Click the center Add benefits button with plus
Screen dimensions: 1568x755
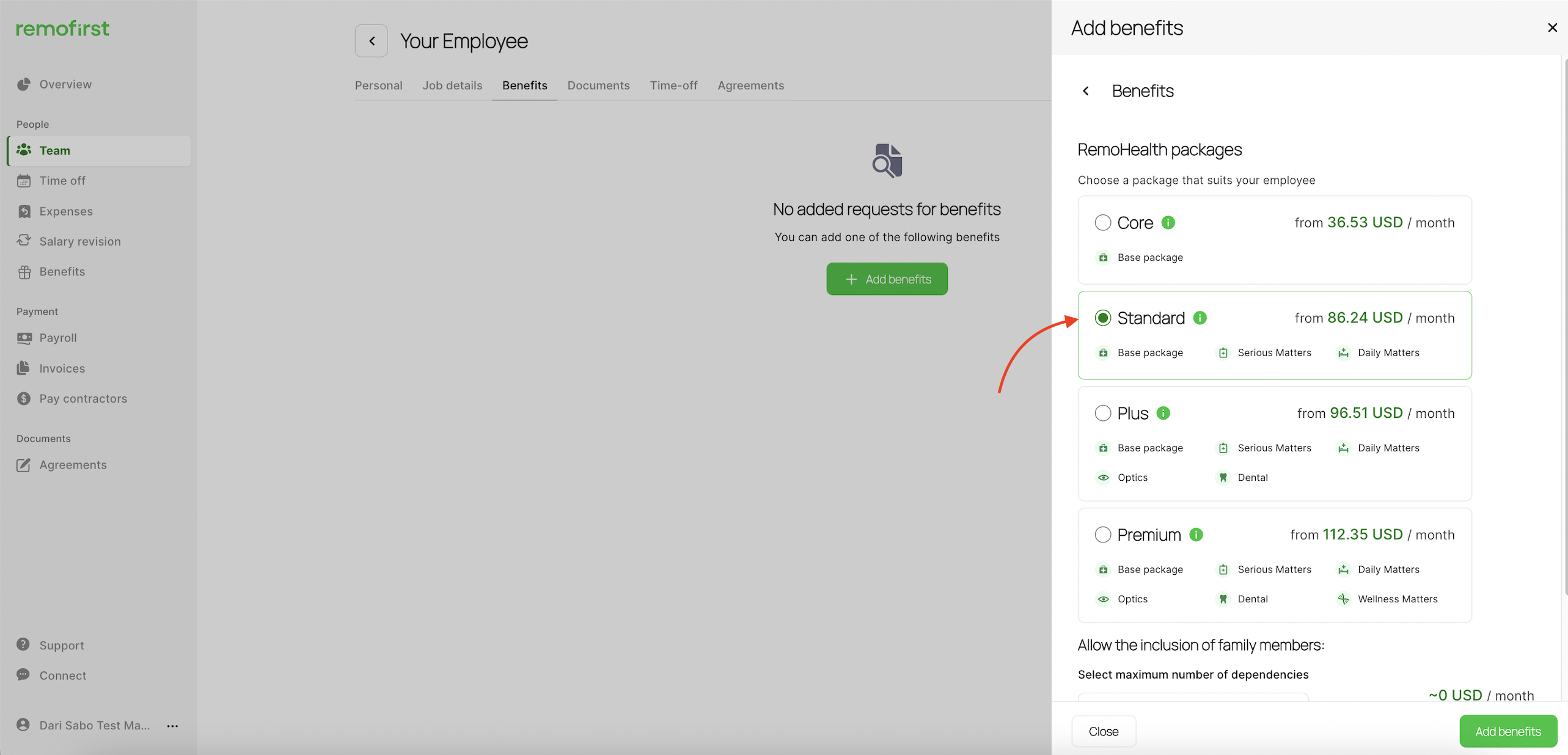887,279
